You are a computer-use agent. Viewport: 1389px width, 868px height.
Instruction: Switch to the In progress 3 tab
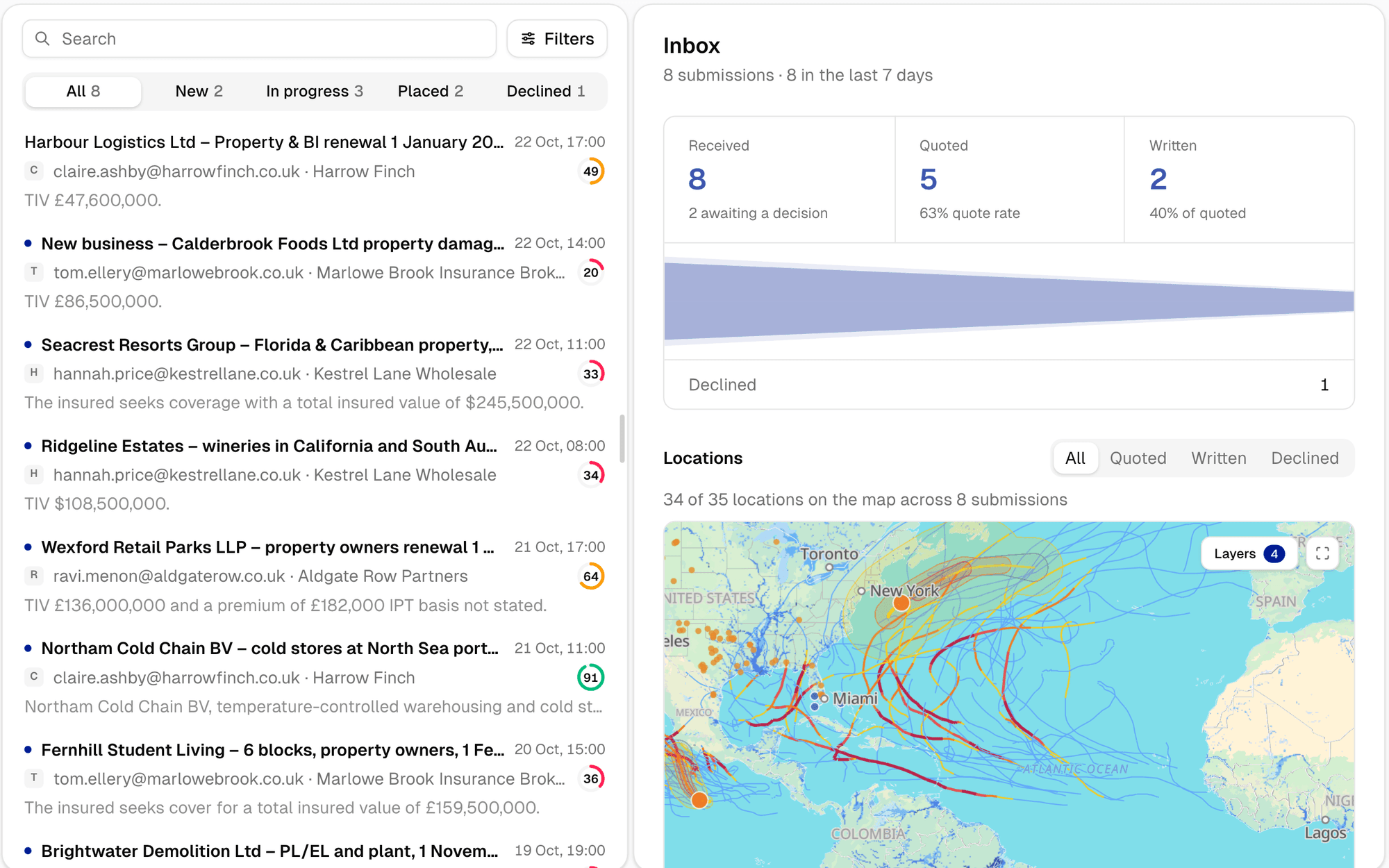click(315, 92)
